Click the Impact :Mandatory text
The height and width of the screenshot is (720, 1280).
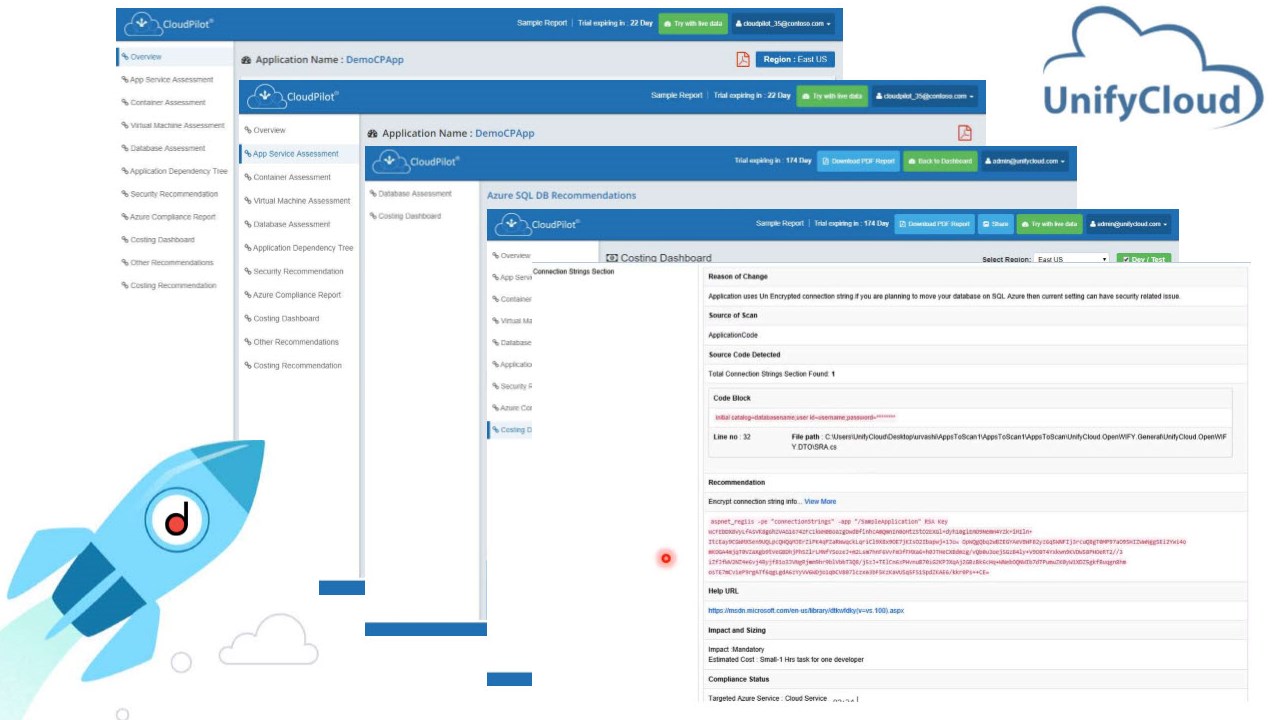pyautogui.click(x=736, y=649)
